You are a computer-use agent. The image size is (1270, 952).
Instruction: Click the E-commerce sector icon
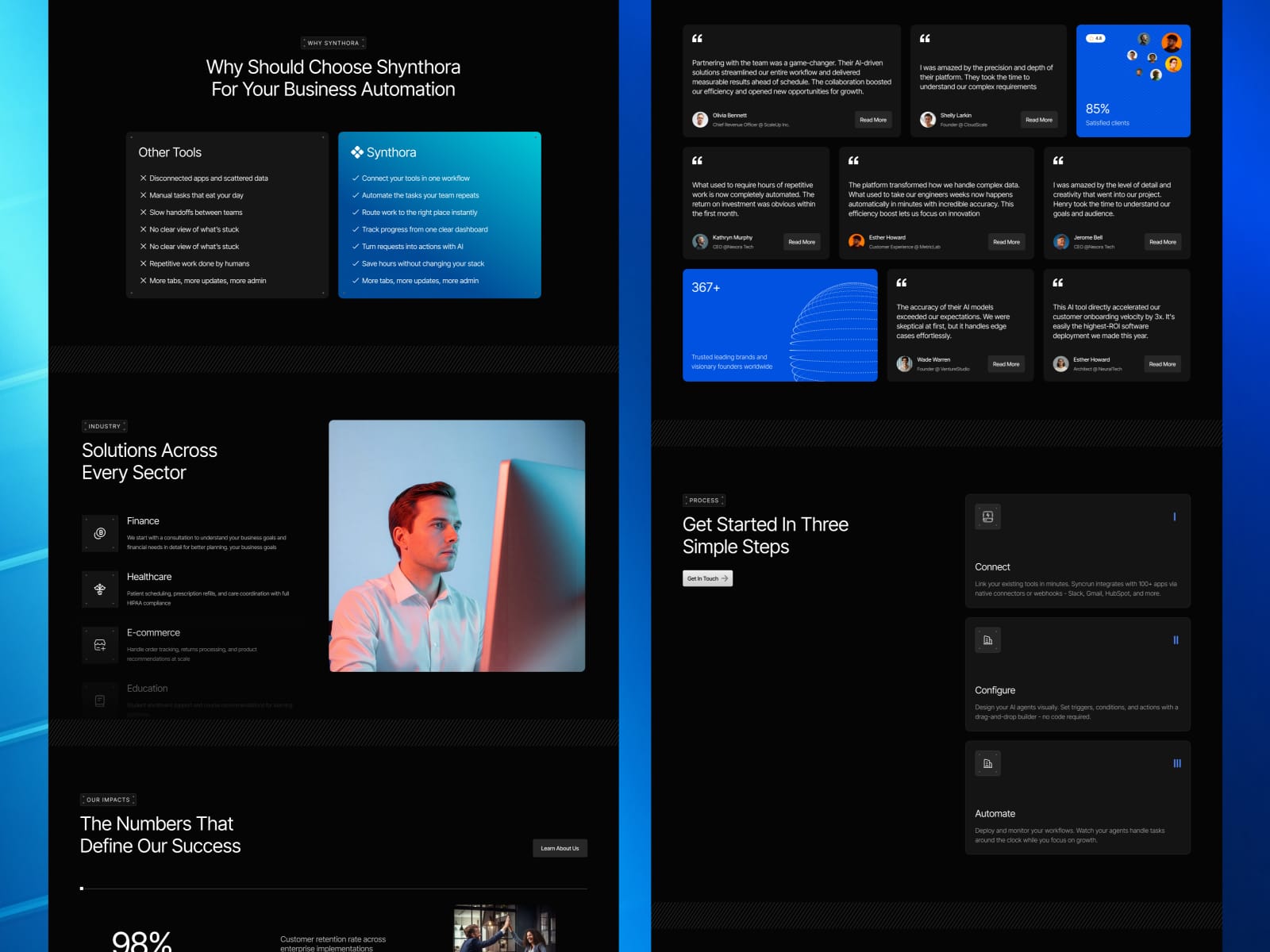point(100,645)
